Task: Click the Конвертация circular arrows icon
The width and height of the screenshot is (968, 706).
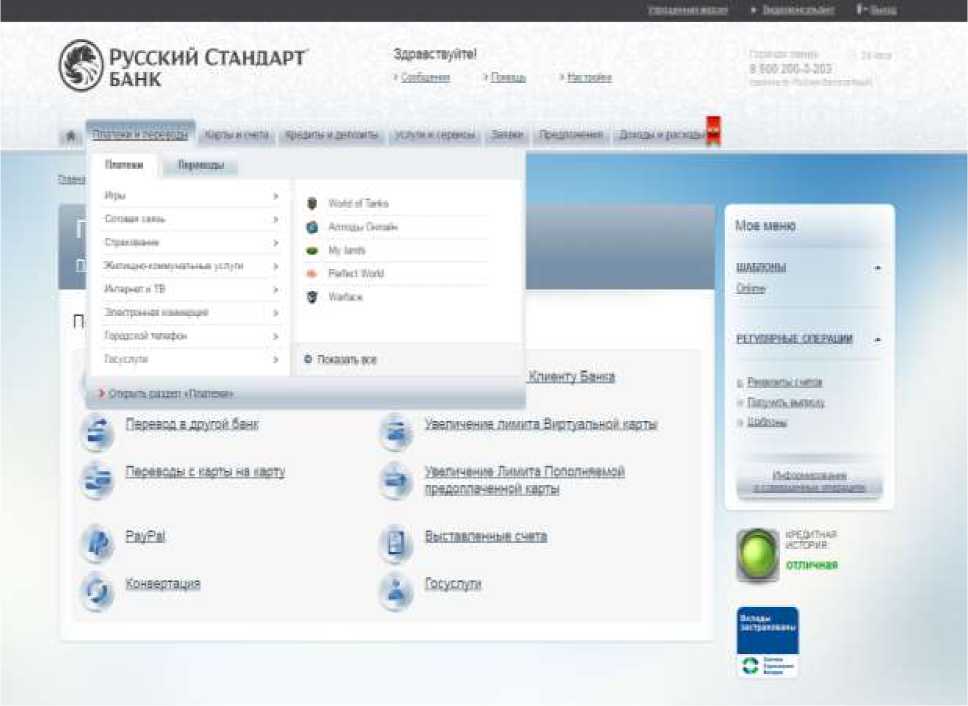Action: (98, 591)
